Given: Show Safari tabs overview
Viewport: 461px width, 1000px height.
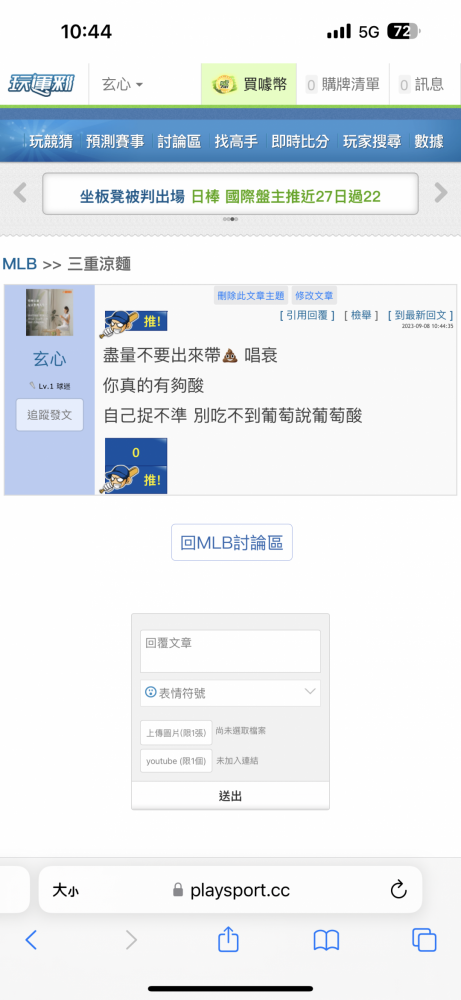Looking at the screenshot, I should point(424,940).
